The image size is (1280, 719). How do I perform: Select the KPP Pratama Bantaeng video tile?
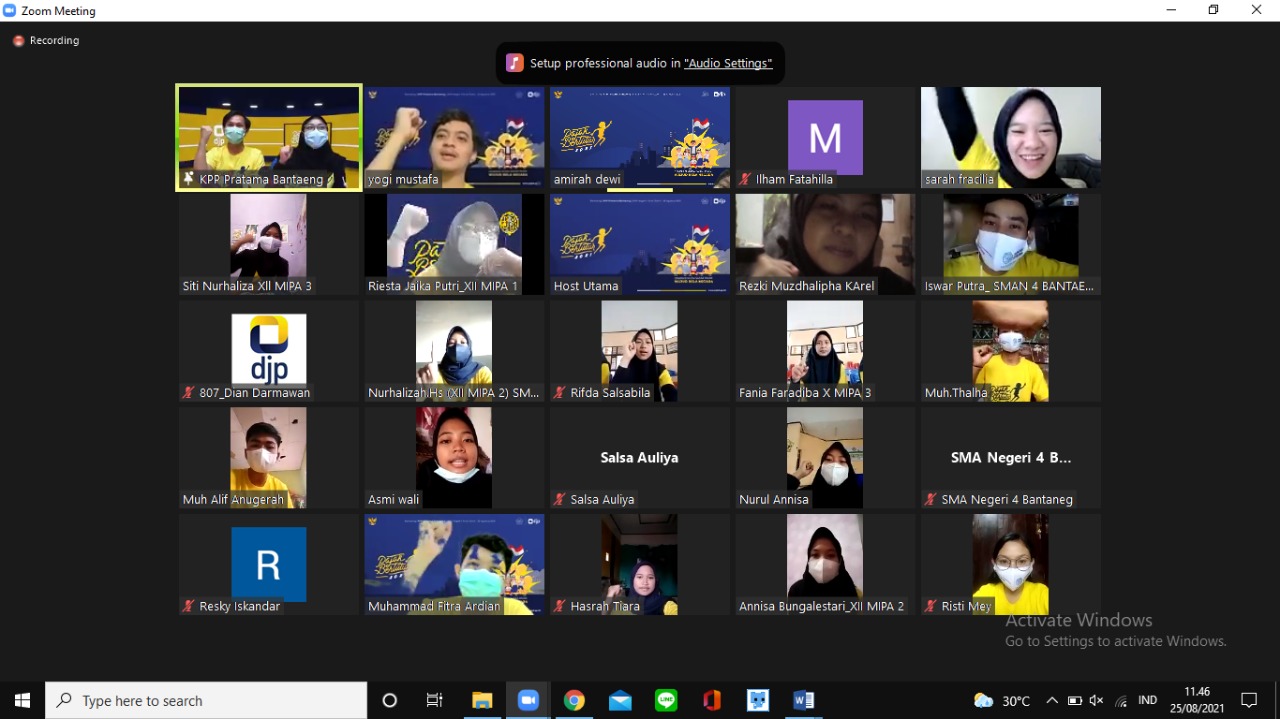click(269, 137)
